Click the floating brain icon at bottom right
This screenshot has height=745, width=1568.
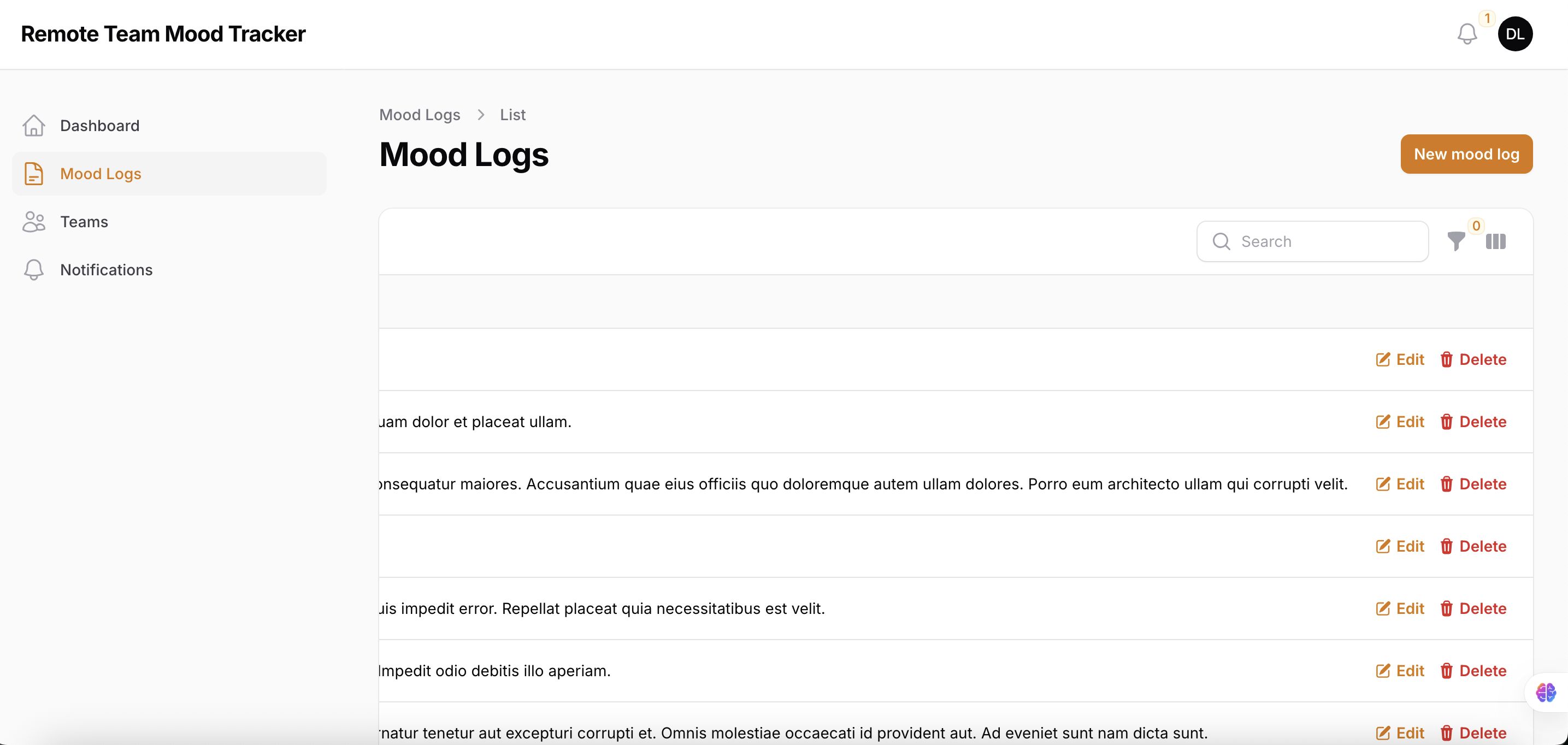tap(1545, 692)
